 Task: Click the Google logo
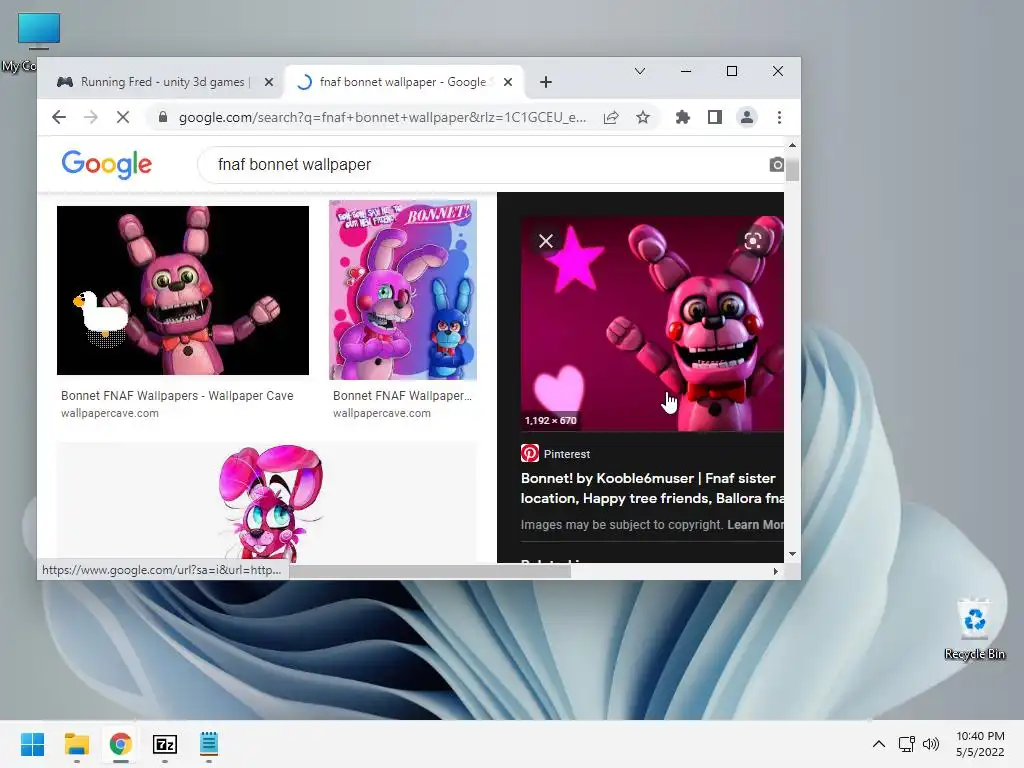(x=106, y=164)
